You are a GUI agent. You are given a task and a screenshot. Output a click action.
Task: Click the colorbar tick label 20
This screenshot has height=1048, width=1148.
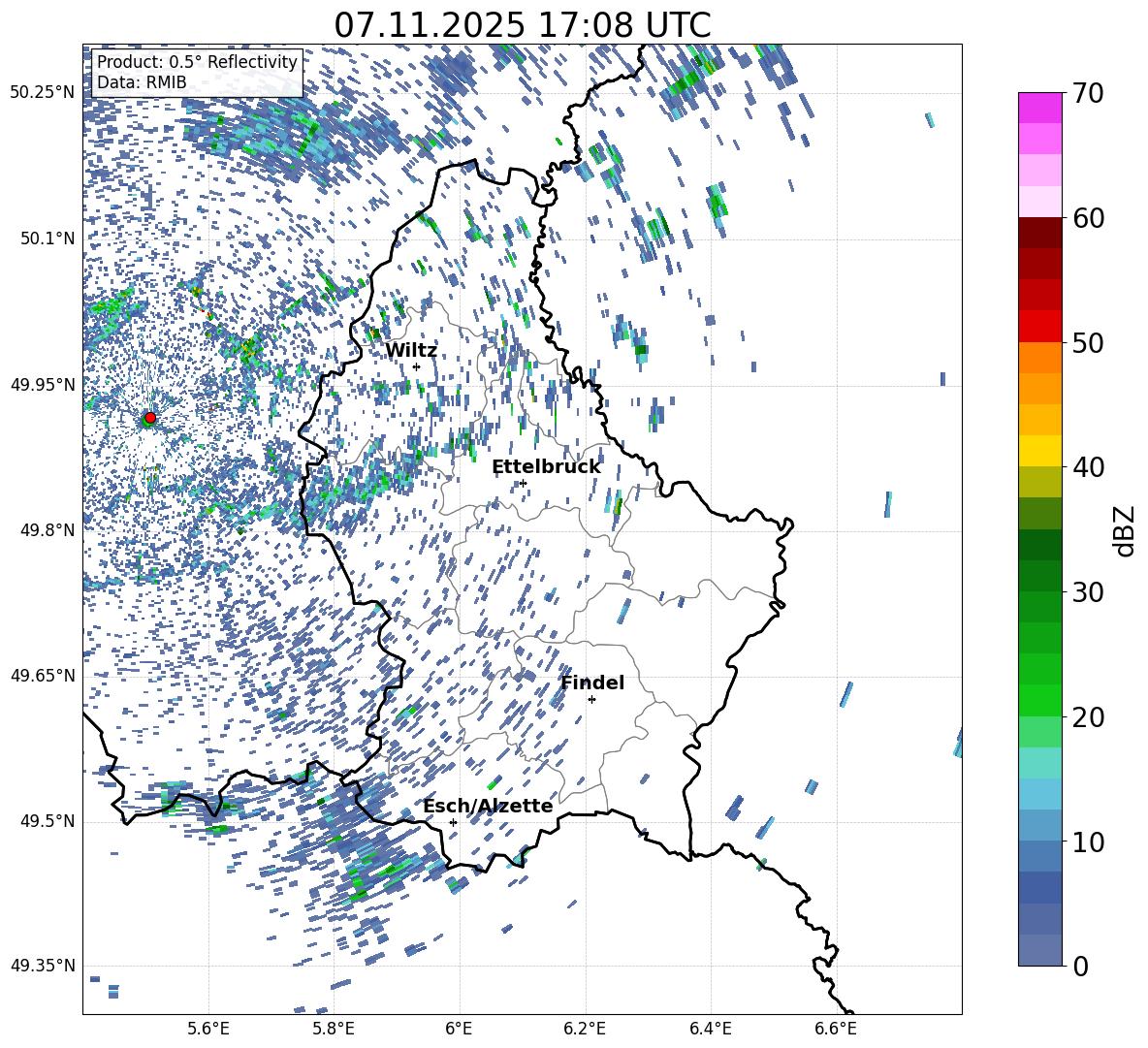coord(1088,717)
